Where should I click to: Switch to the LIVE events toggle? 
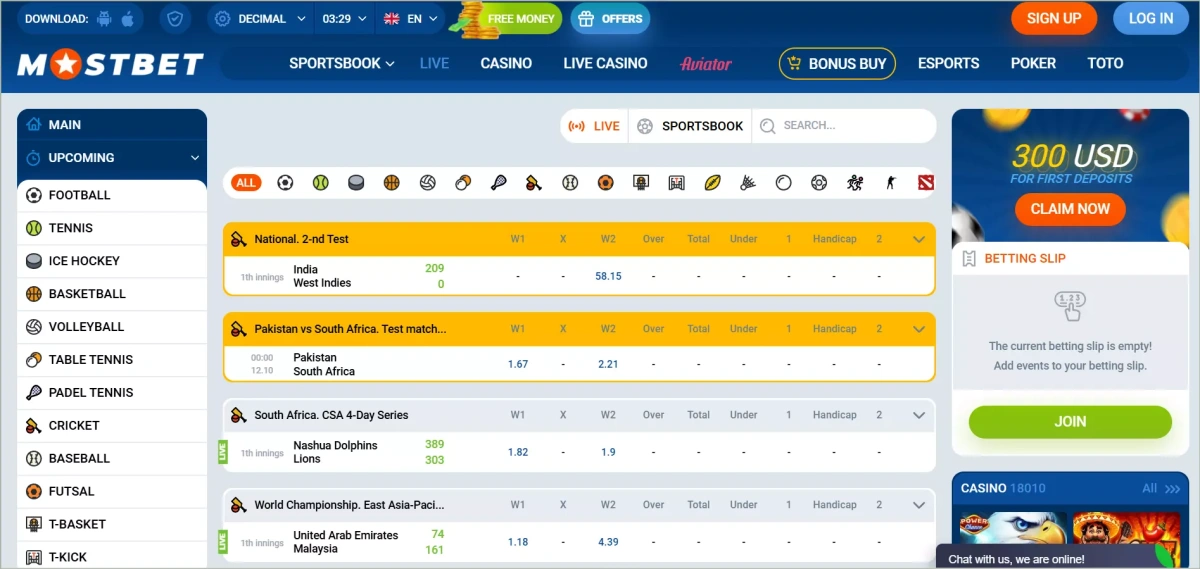pyautogui.click(x=595, y=126)
